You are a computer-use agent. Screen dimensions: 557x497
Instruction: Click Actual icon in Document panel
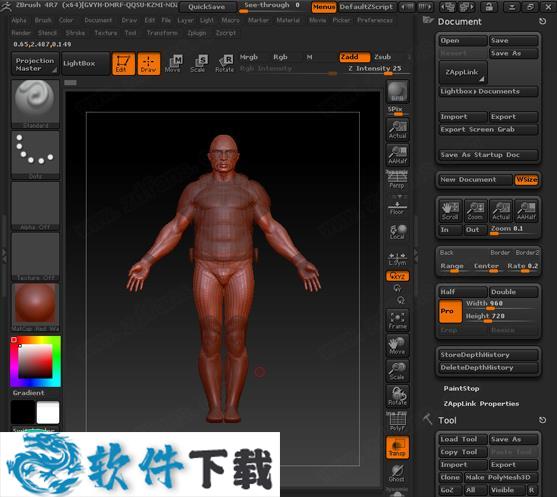click(501, 211)
